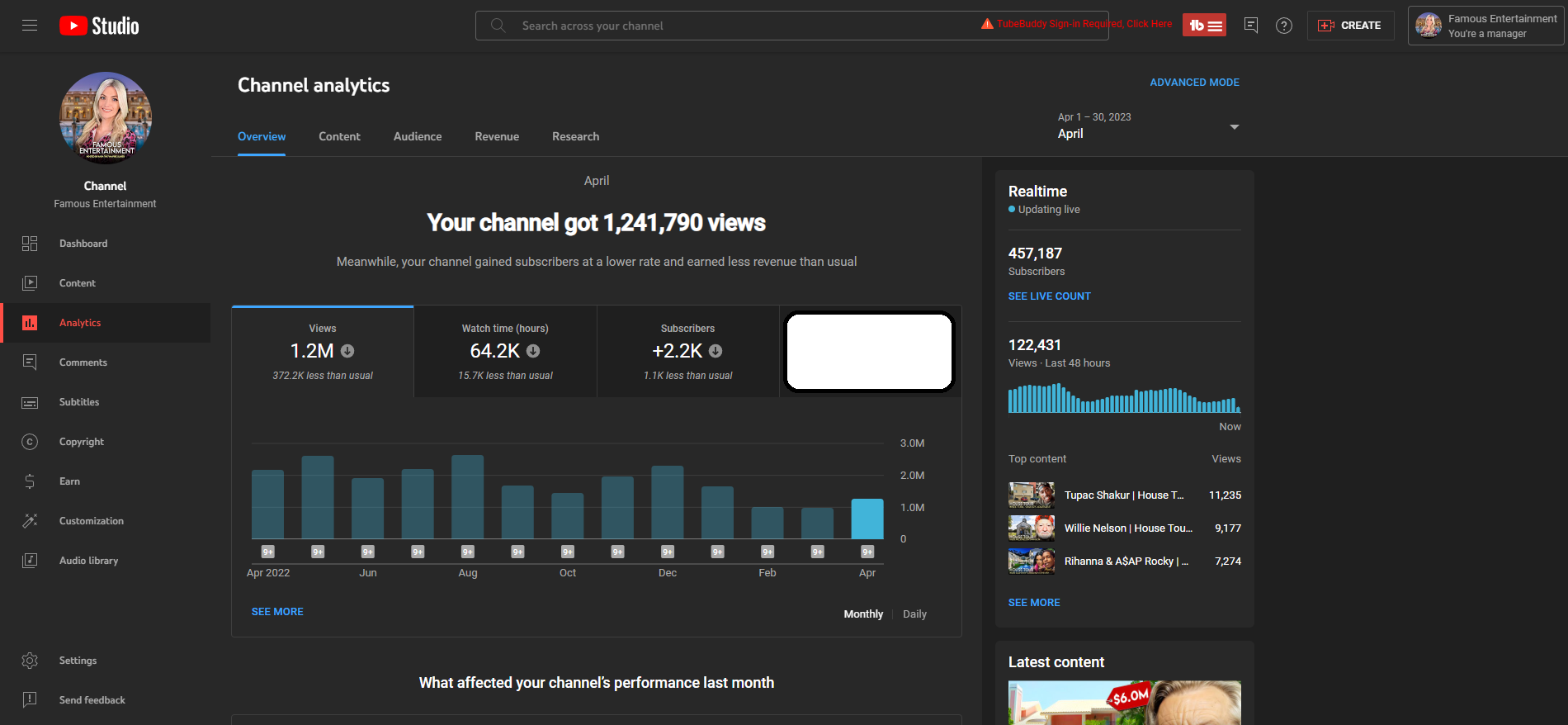Open the account avatar in the header
The width and height of the screenshot is (1568, 725).
[x=1429, y=26]
